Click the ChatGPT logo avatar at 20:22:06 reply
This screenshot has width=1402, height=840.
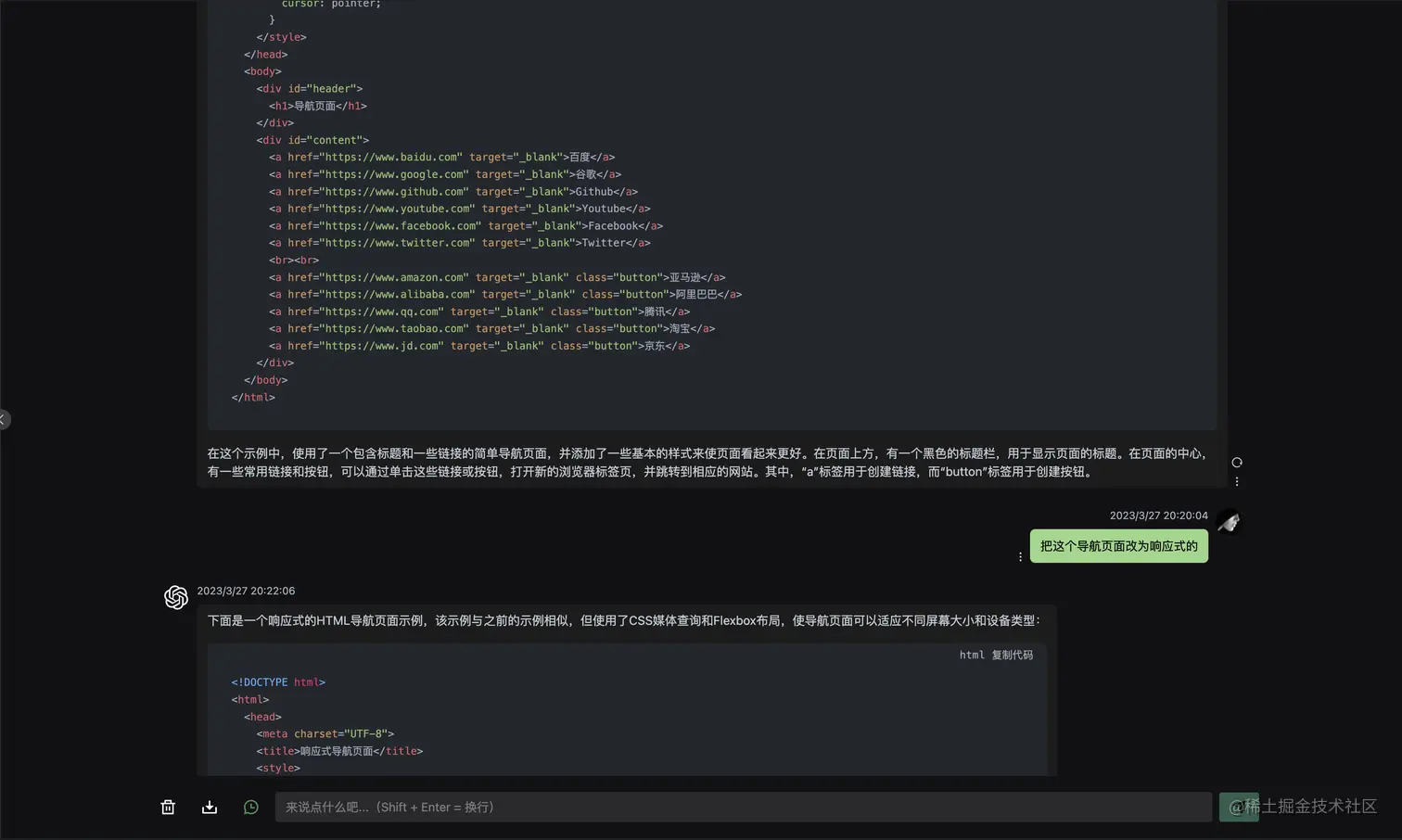[x=176, y=597]
